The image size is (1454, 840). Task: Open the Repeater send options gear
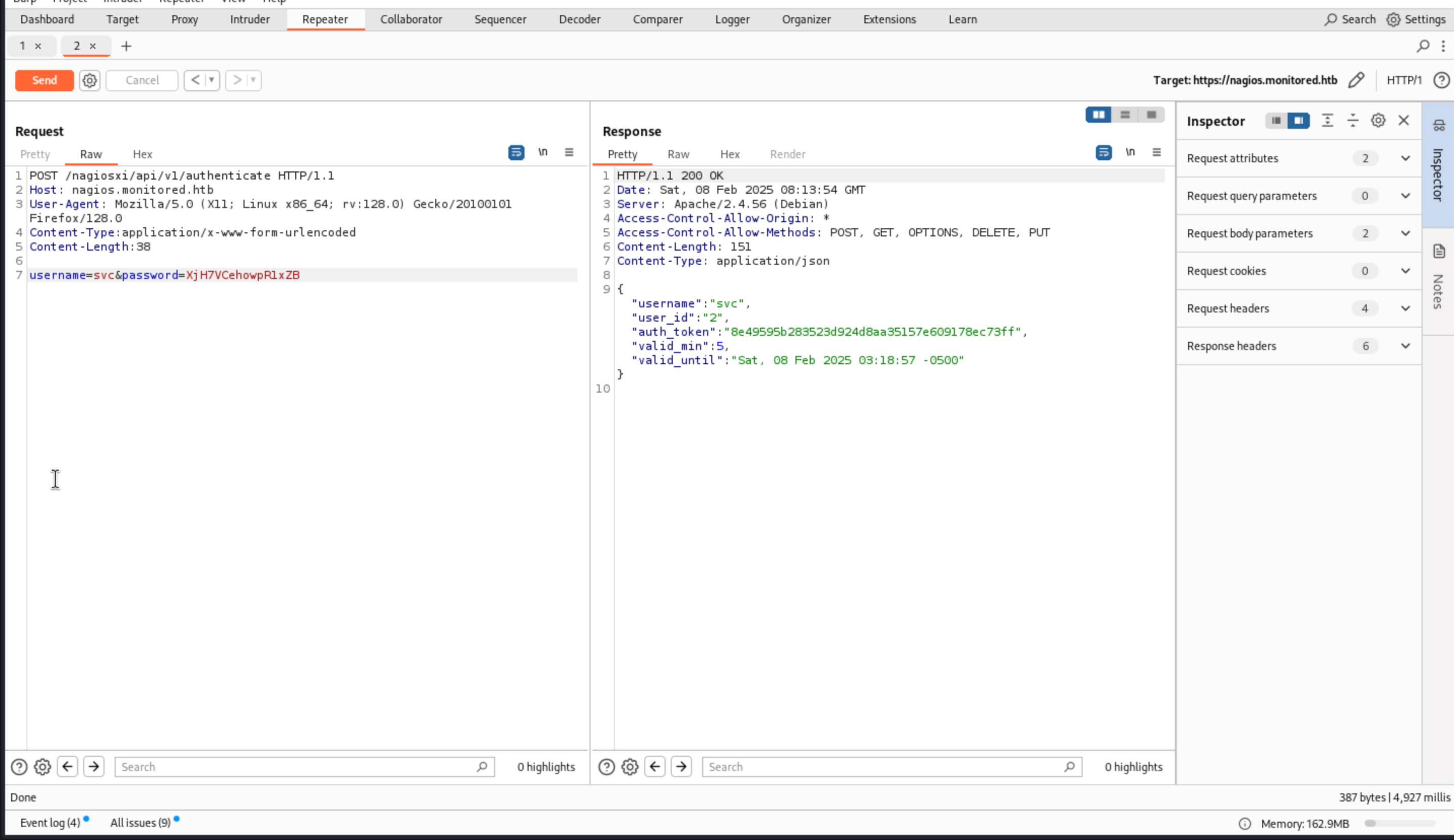click(x=89, y=80)
